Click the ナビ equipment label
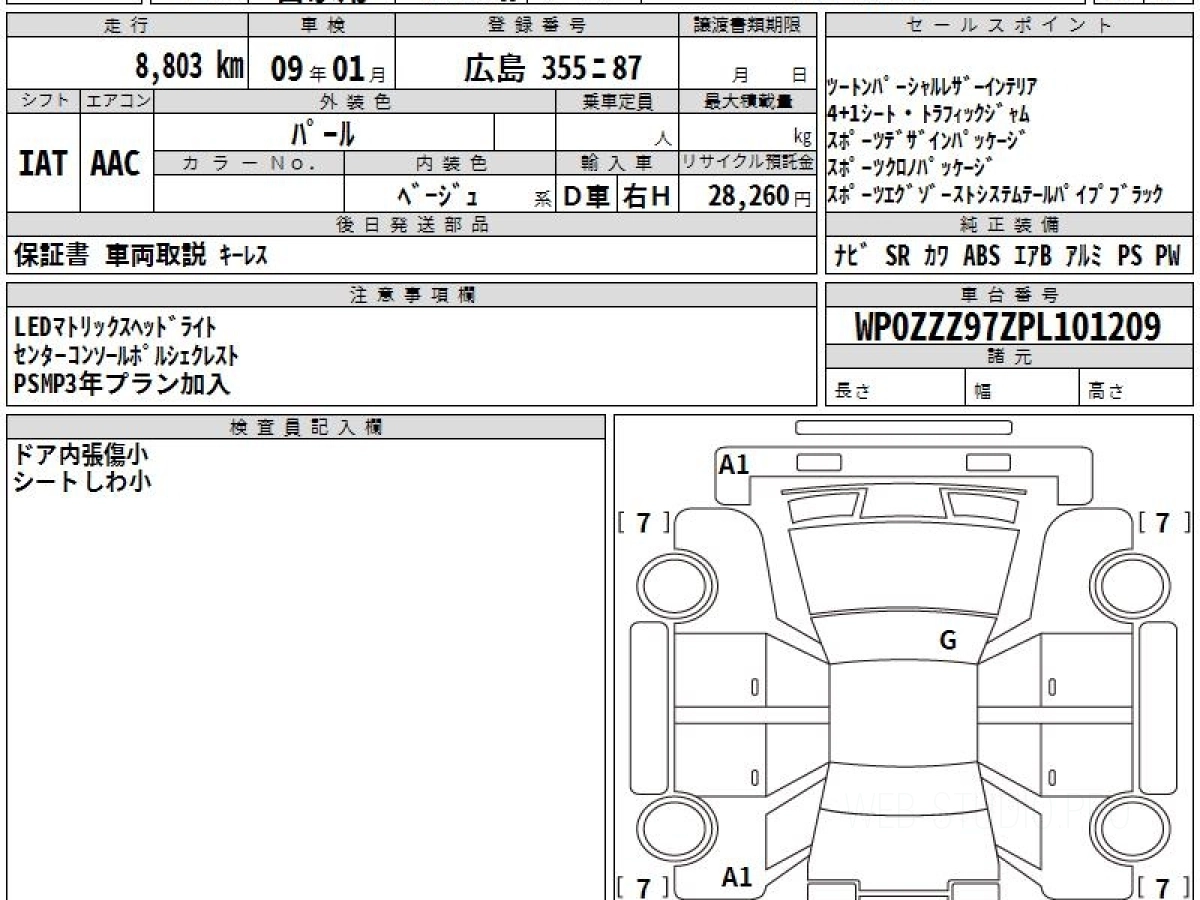This screenshot has width=1200, height=900. click(x=850, y=256)
